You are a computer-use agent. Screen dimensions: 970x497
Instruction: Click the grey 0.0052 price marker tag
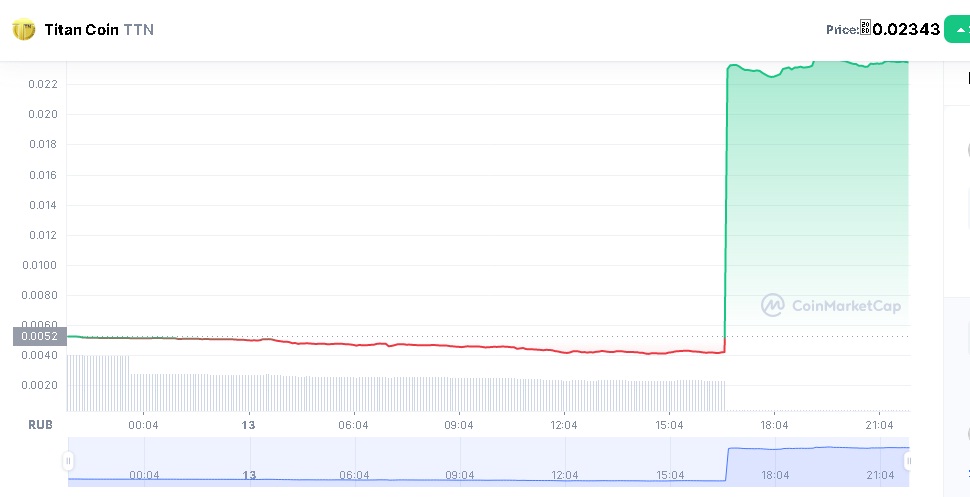coord(40,336)
